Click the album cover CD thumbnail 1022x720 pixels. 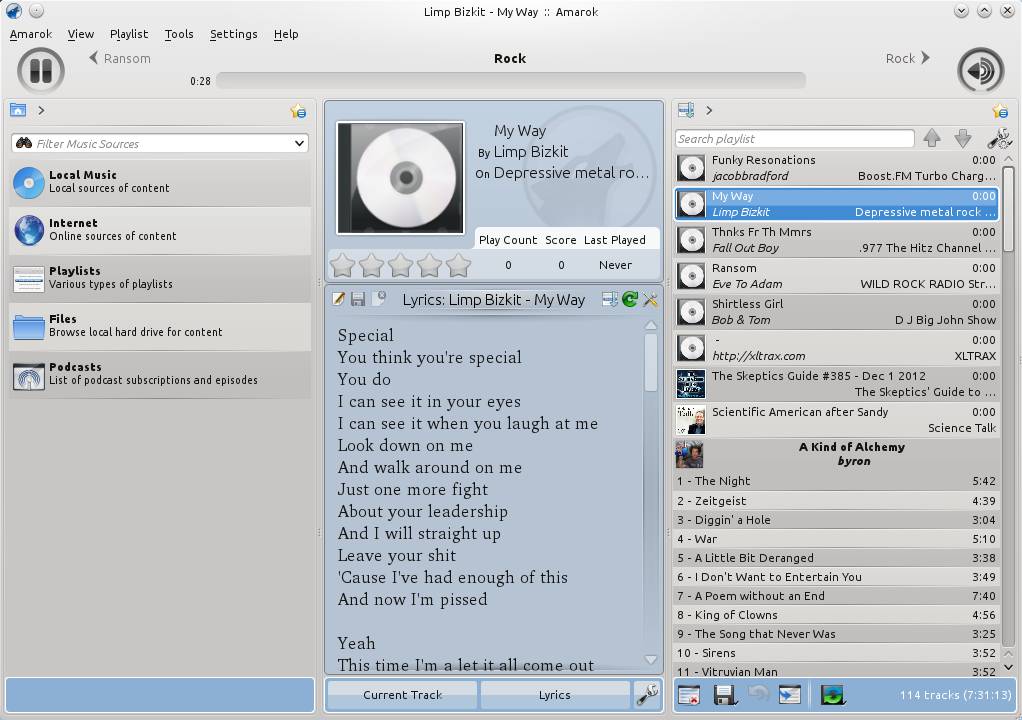point(400,177)
